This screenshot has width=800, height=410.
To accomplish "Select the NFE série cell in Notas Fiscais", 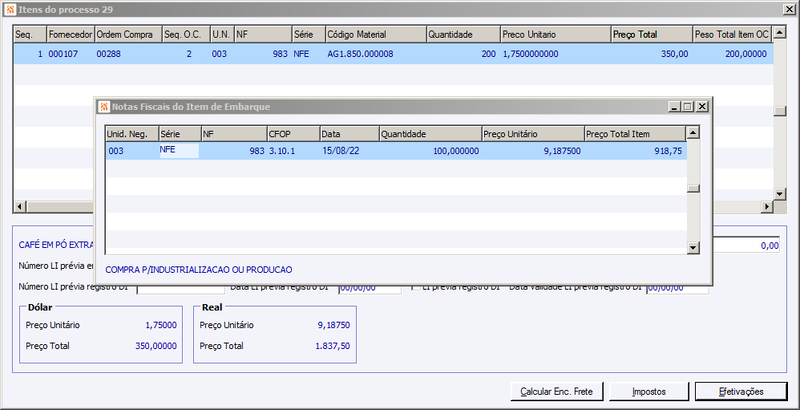I will (179, 151).
